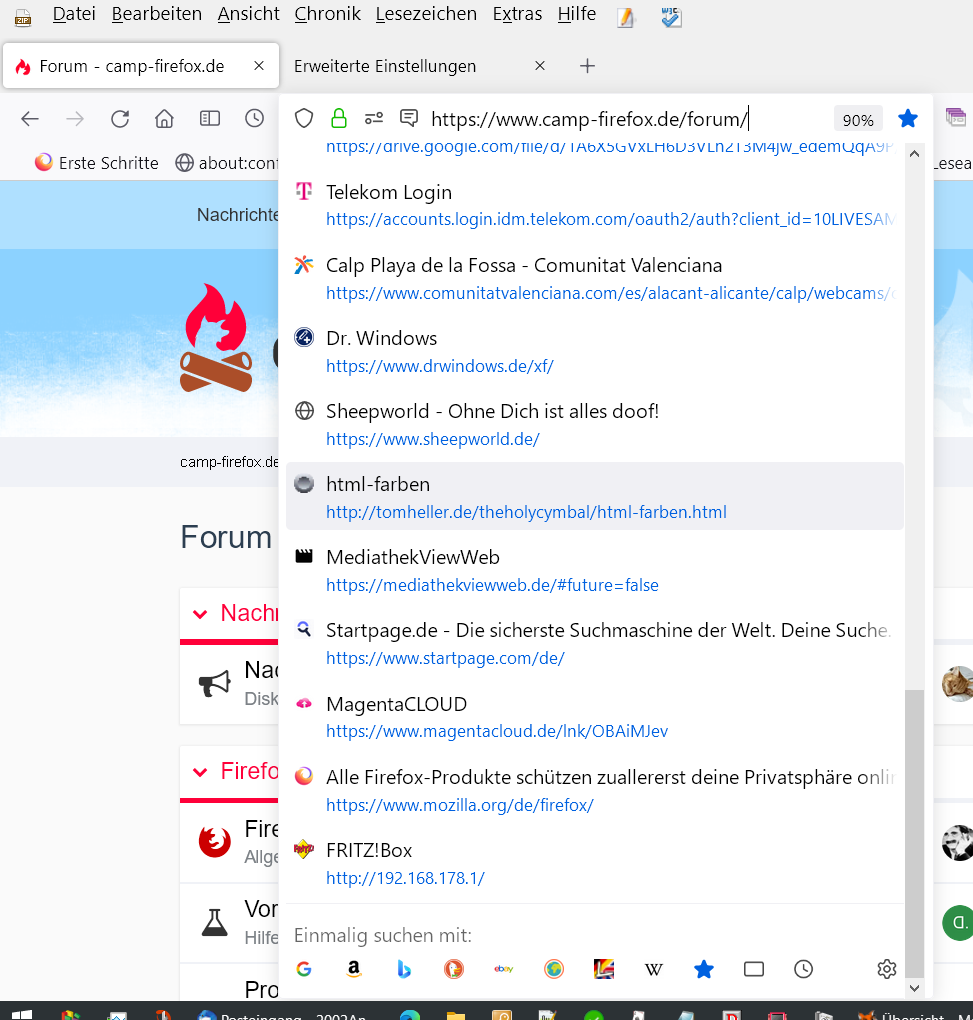Click the suggestions list scrollbar thumb

914,833
